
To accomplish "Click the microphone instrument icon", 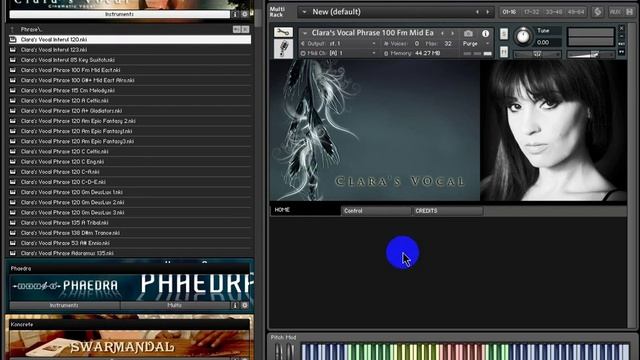I will click(x=283, y=49).
